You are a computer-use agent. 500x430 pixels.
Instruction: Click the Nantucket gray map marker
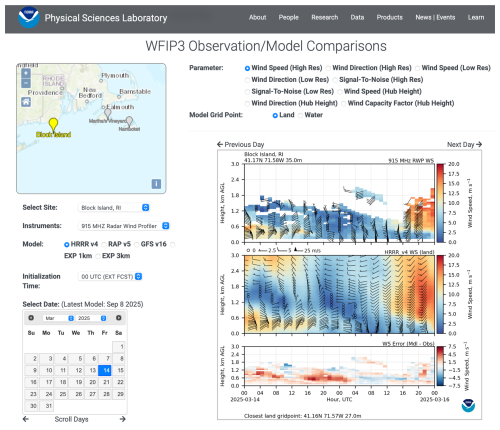click(129, 121)
